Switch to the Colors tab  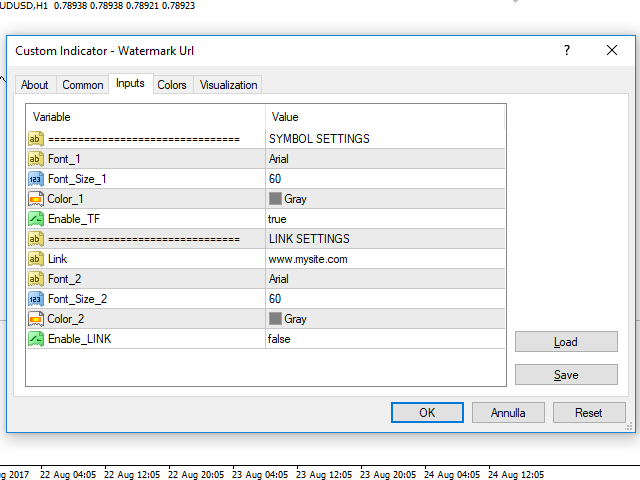172,85
